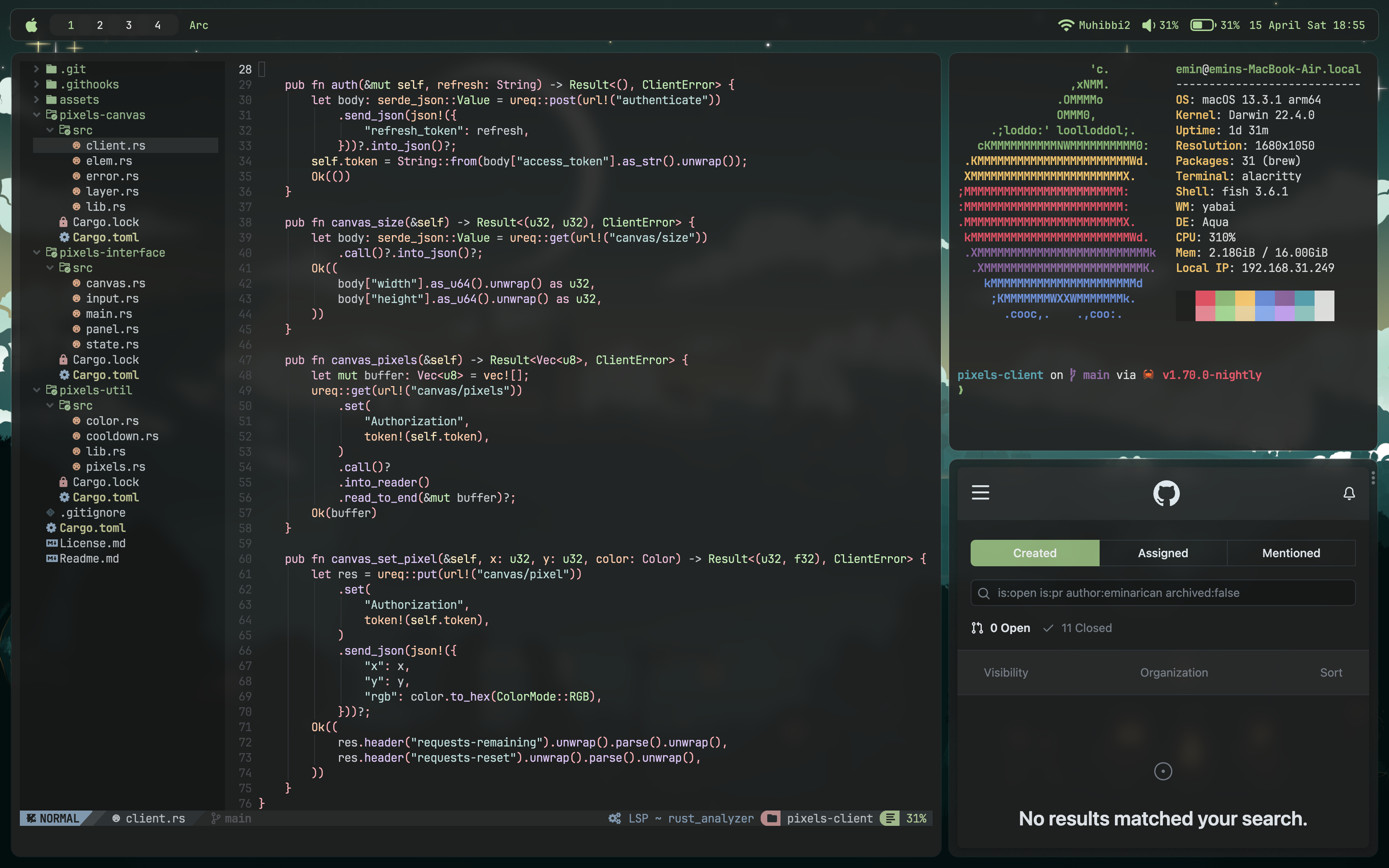Open the Apple menu icon
The image size is (1389, 868).
coord(32,25)
